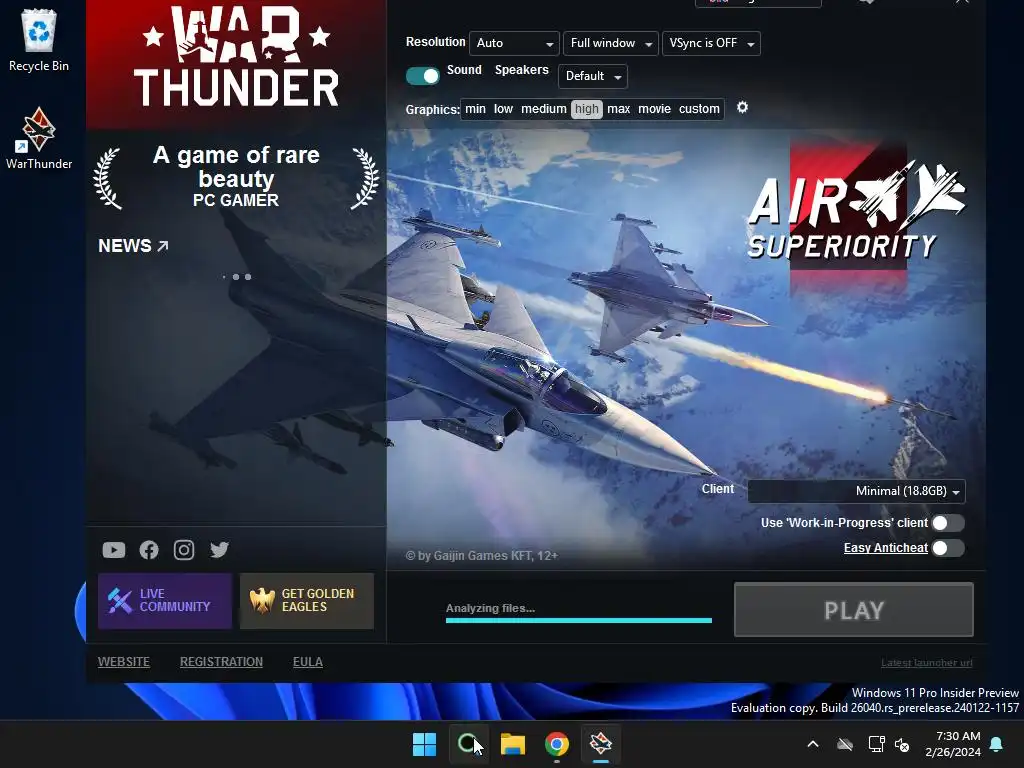Click the Gaijin Games KFT copyright text
1024x768 pixels.
click(481, 556)
